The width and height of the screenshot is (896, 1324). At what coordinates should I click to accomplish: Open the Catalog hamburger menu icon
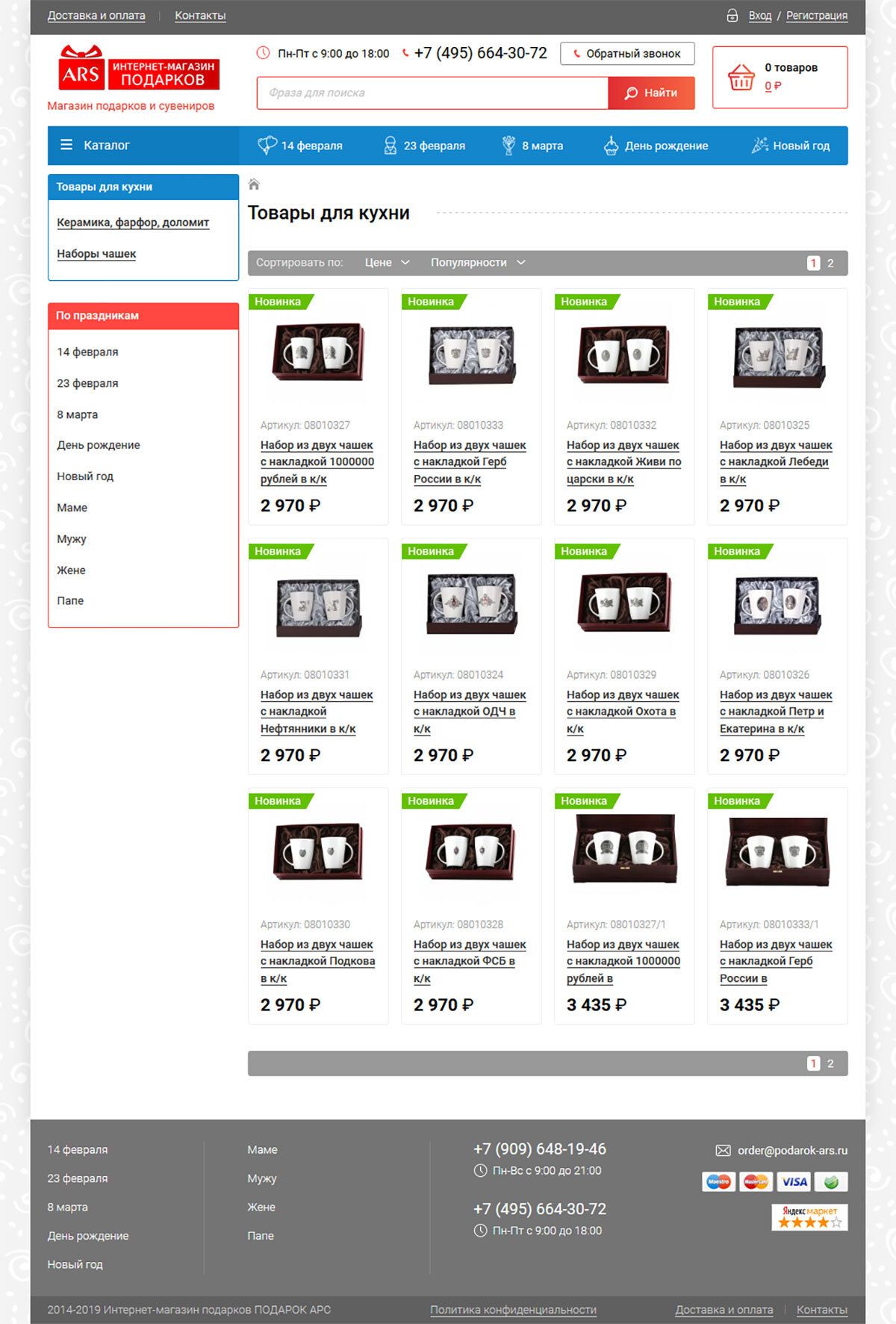tap(66, 145)
